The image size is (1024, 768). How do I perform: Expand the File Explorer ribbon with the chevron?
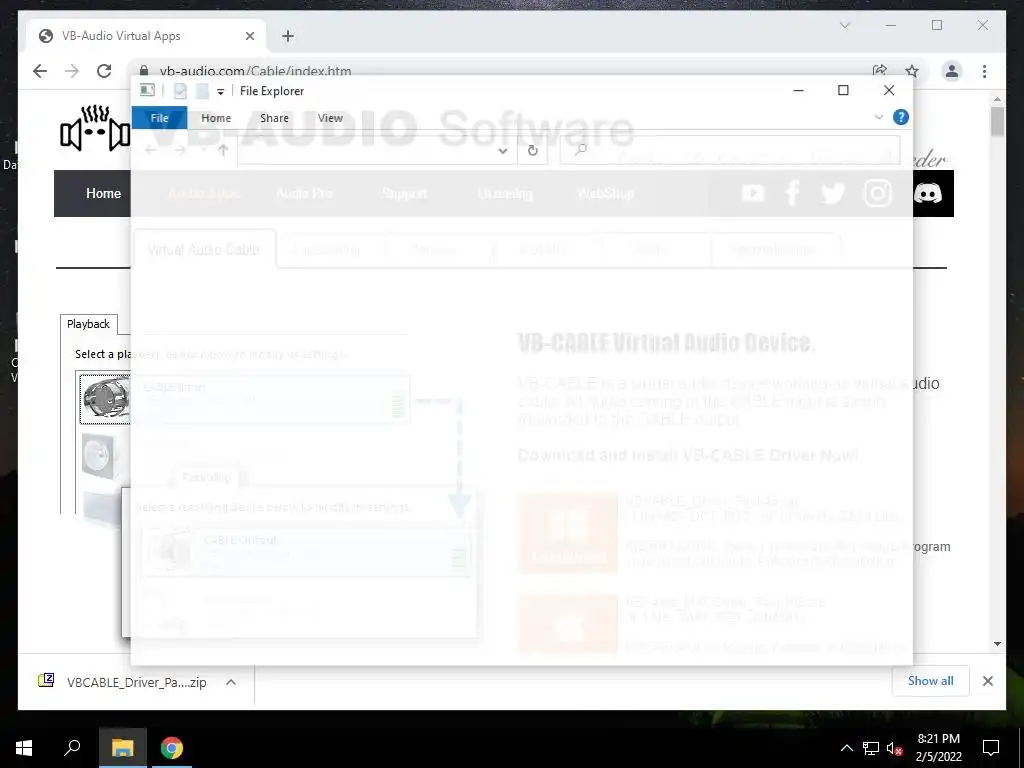pyautogui.click(x=878, y=118)
